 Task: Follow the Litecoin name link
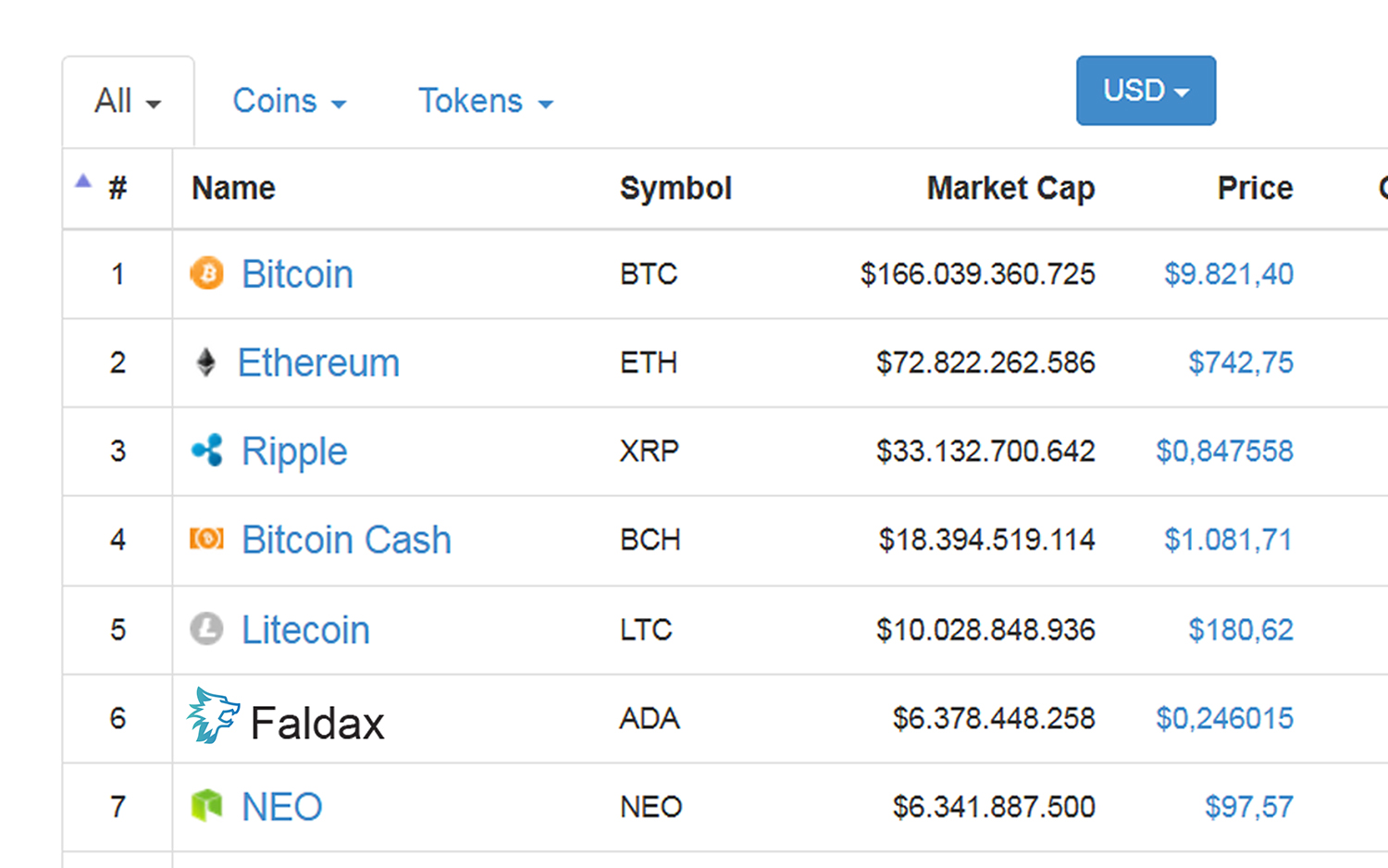click(305, 630)
